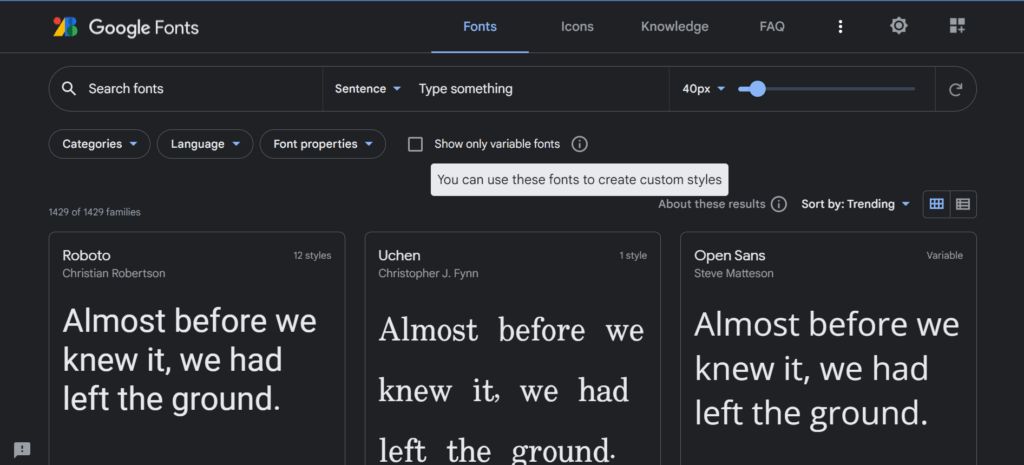
Task: Click the feedback icon at bottom left
Action: [22, 449]
